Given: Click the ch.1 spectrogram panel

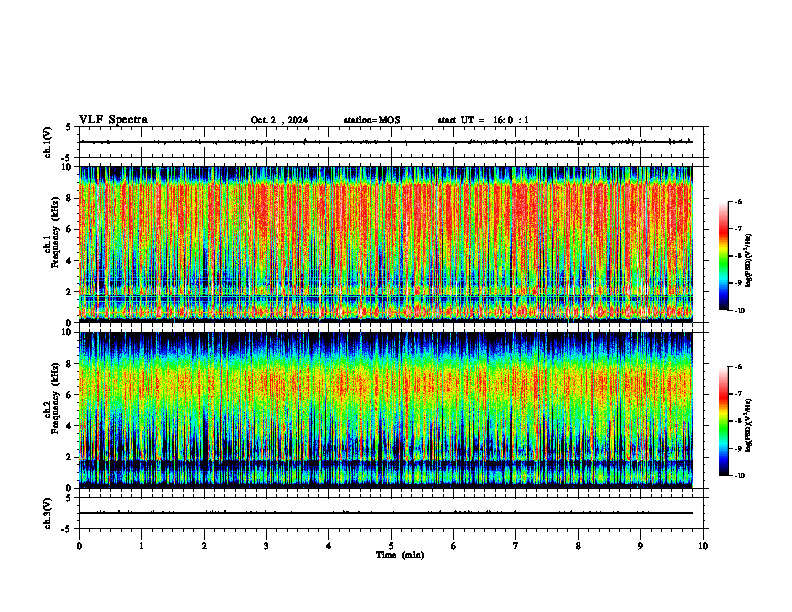Looking at the screenshot, I should 386,244.
